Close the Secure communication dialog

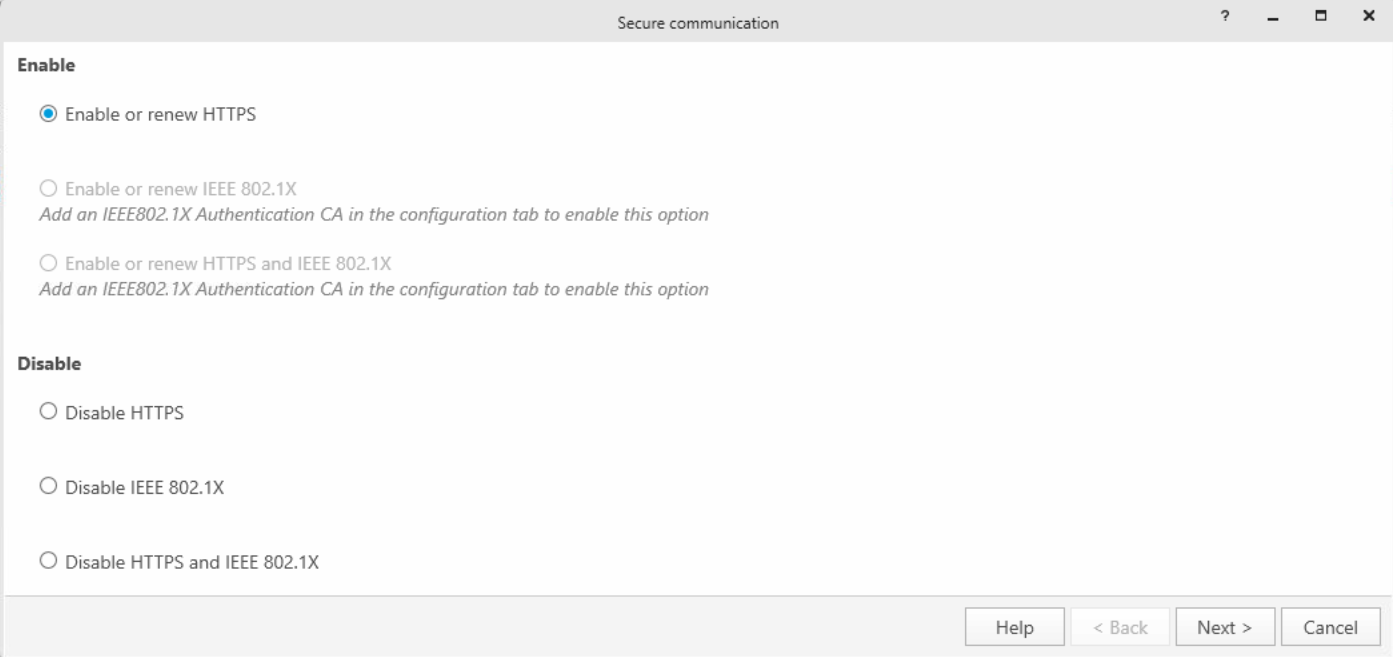1369,14
